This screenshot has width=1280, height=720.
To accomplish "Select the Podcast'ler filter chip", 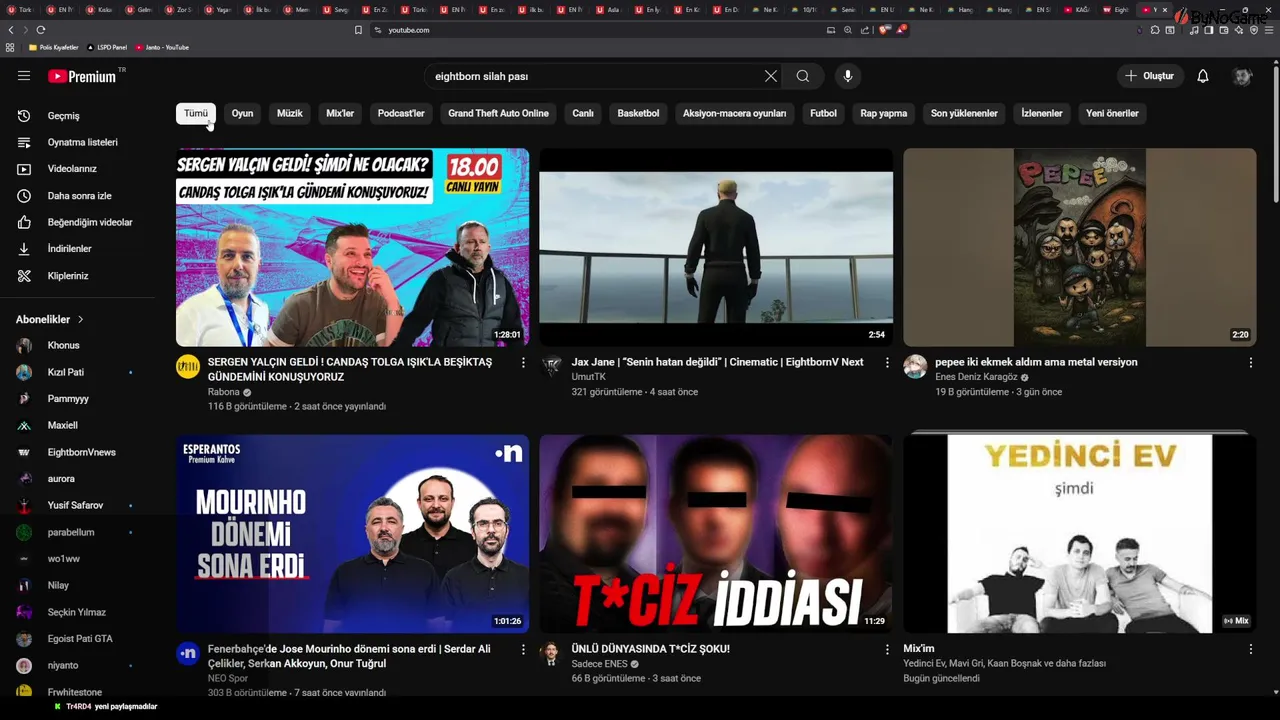I will 401,113.
